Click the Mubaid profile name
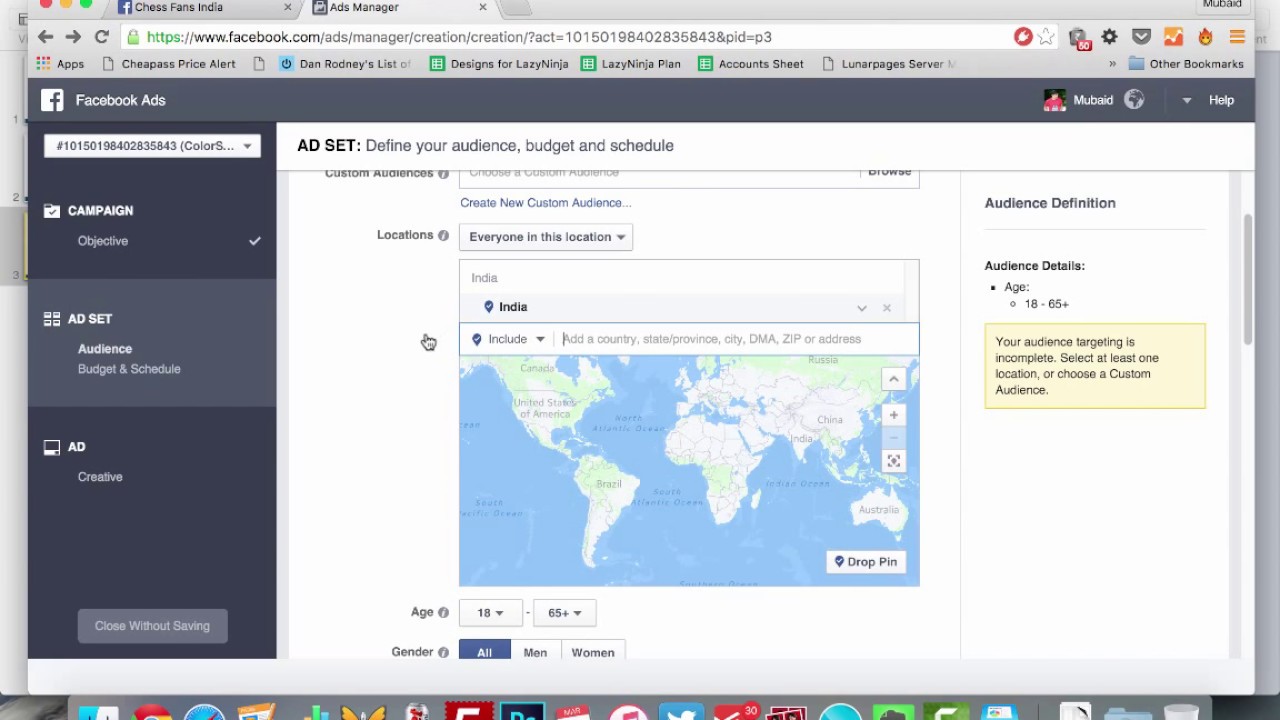Viewport: 1280px width, 720px height. [x=1093, y=100]
